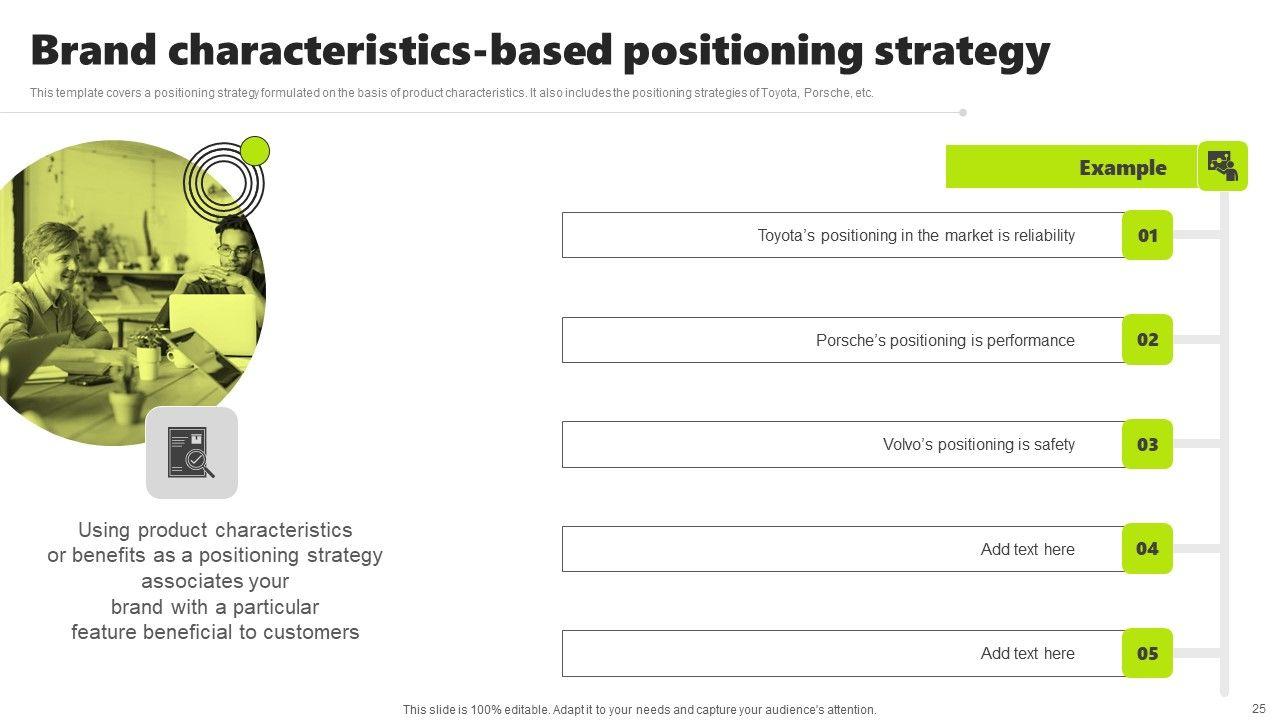Click the template description subtitle text
This screenshot has height=720, width=1280.
click(452, 93)
